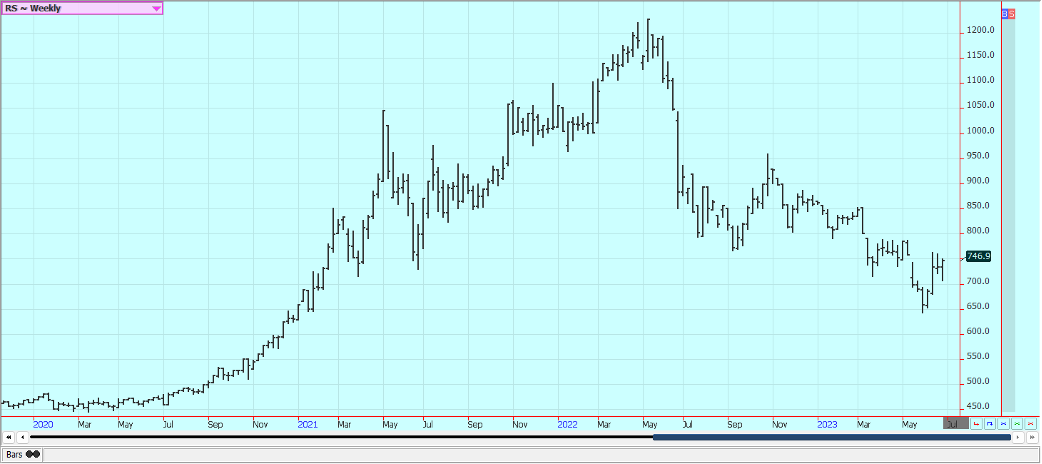The height and width of the screenshot is (464, 1042).
Task: Click the 2022 year label on time axis
Action: 567,423
